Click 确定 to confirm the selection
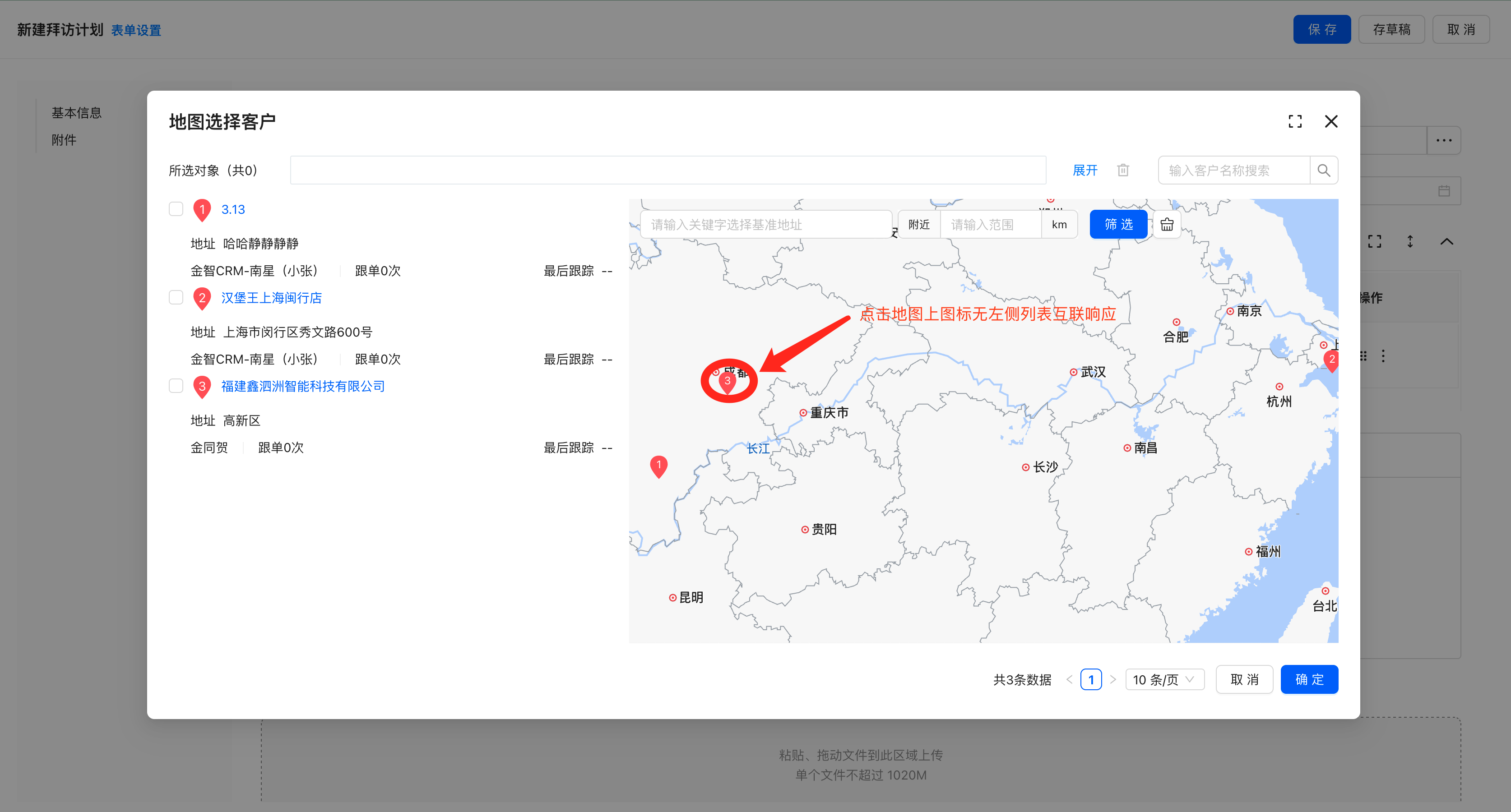Screen dimensions: 1511x812 [1309, 679]
